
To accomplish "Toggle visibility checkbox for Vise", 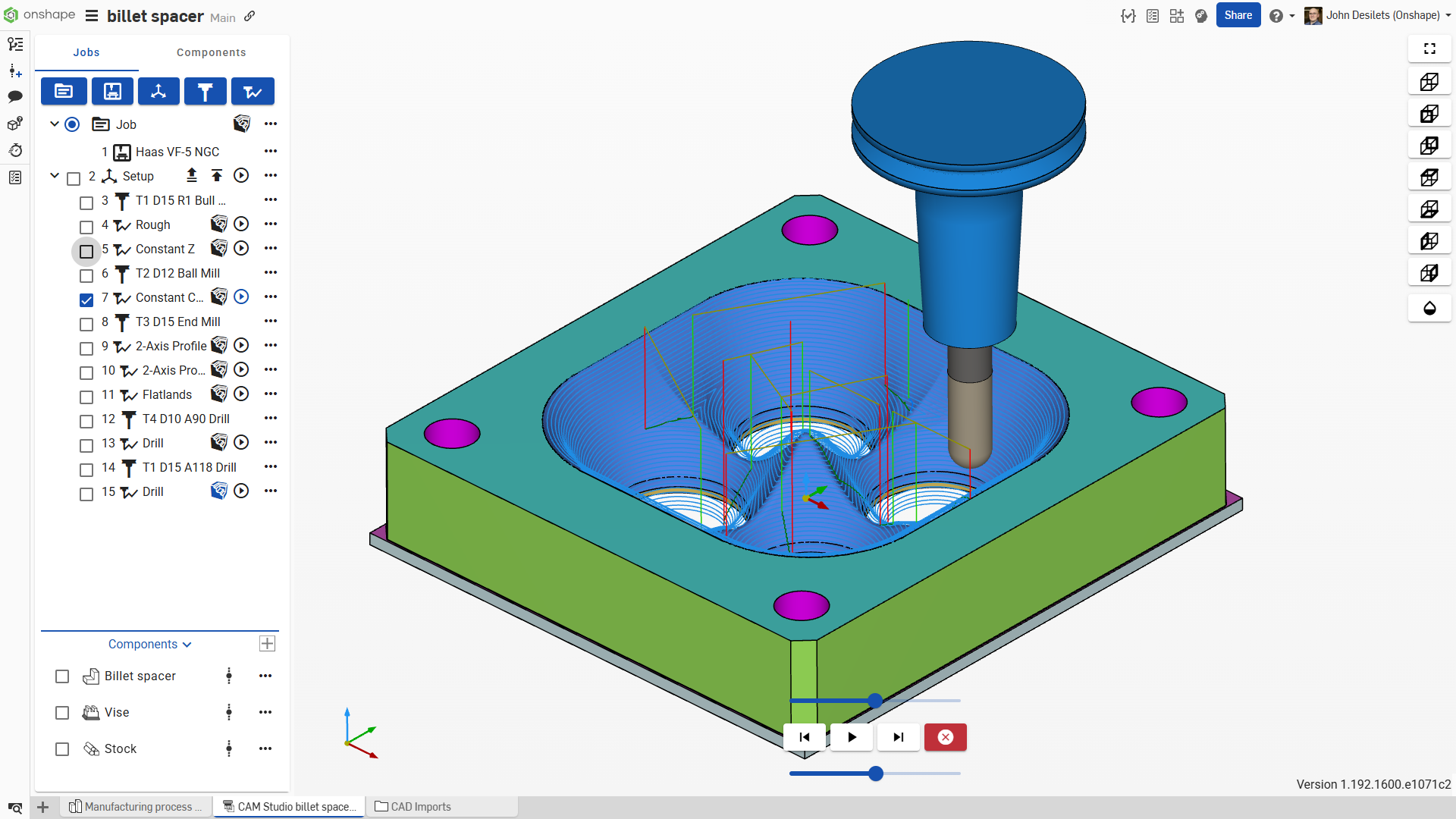I will [62, 713].
